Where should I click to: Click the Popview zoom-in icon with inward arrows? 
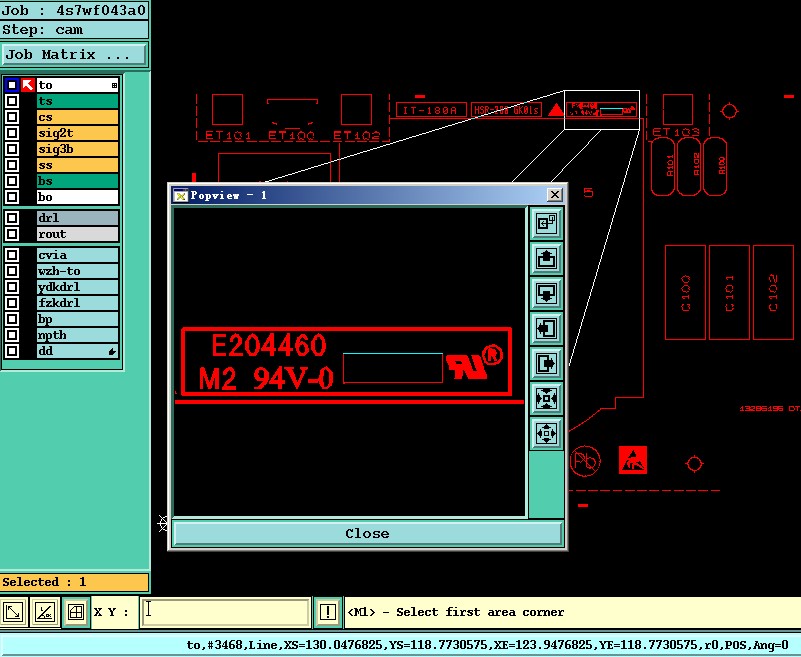547,398
